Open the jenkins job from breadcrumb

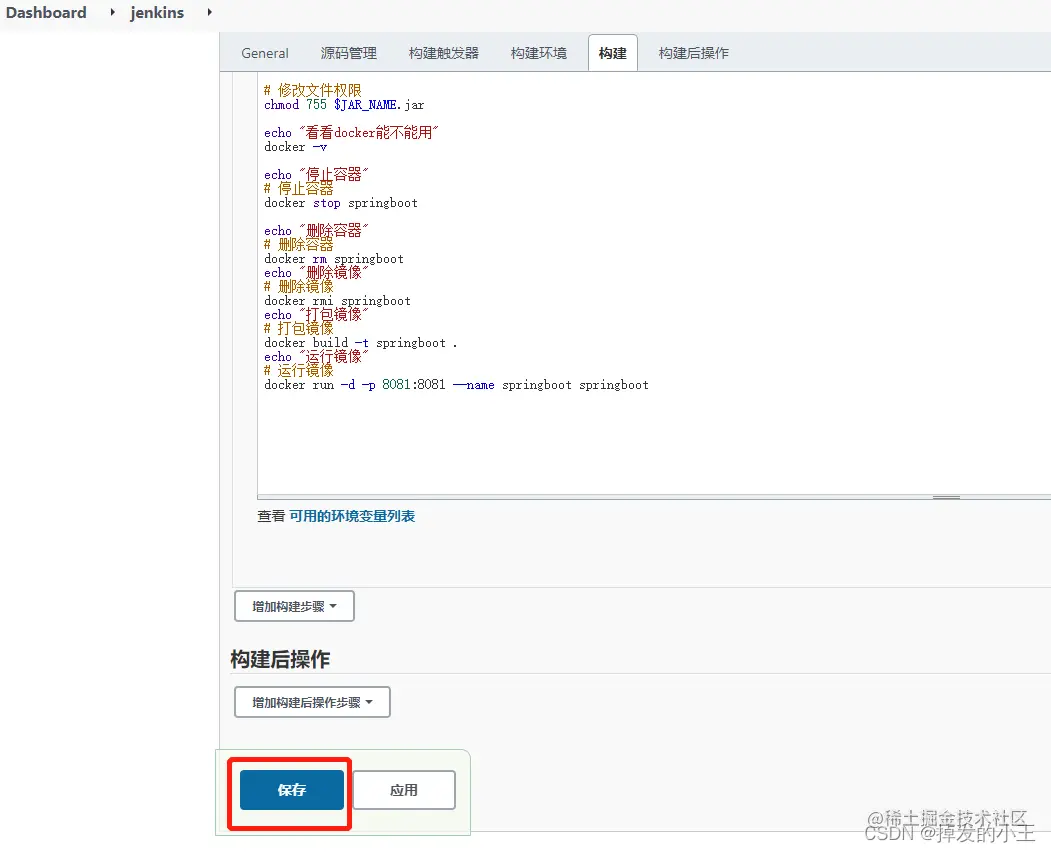click(157, 13)
